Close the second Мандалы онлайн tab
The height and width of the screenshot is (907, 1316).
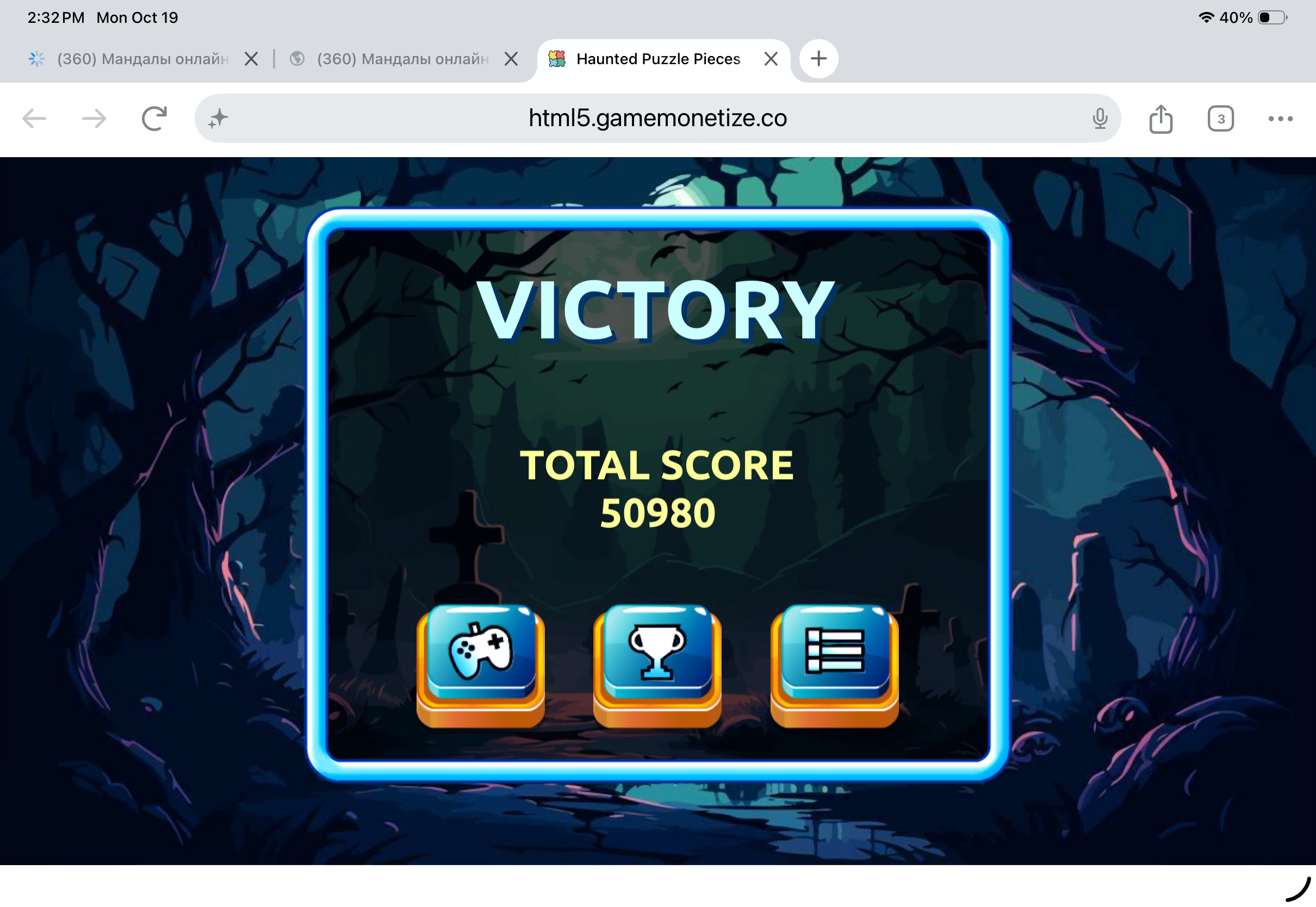click(511, 59)
